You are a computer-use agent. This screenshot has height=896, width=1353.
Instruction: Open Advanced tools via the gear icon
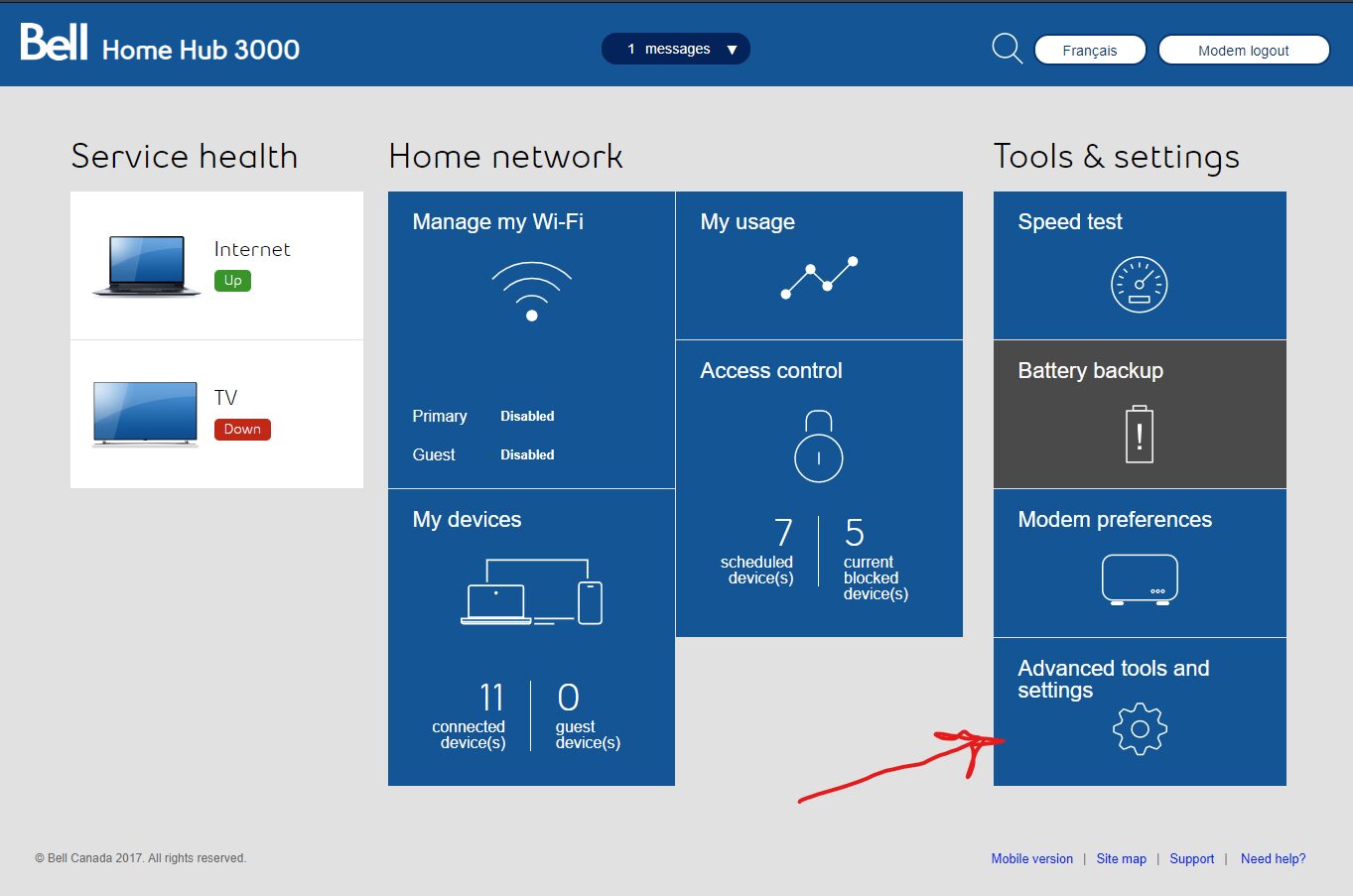[1139, 727]
